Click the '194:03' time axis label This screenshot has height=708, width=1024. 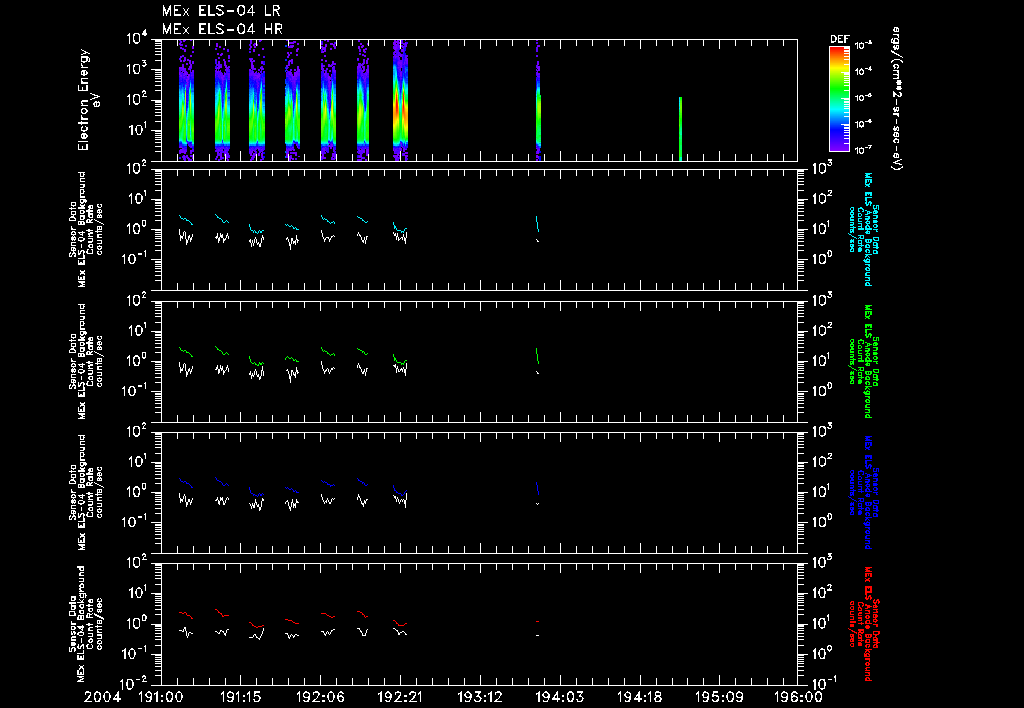pos(559,697)
